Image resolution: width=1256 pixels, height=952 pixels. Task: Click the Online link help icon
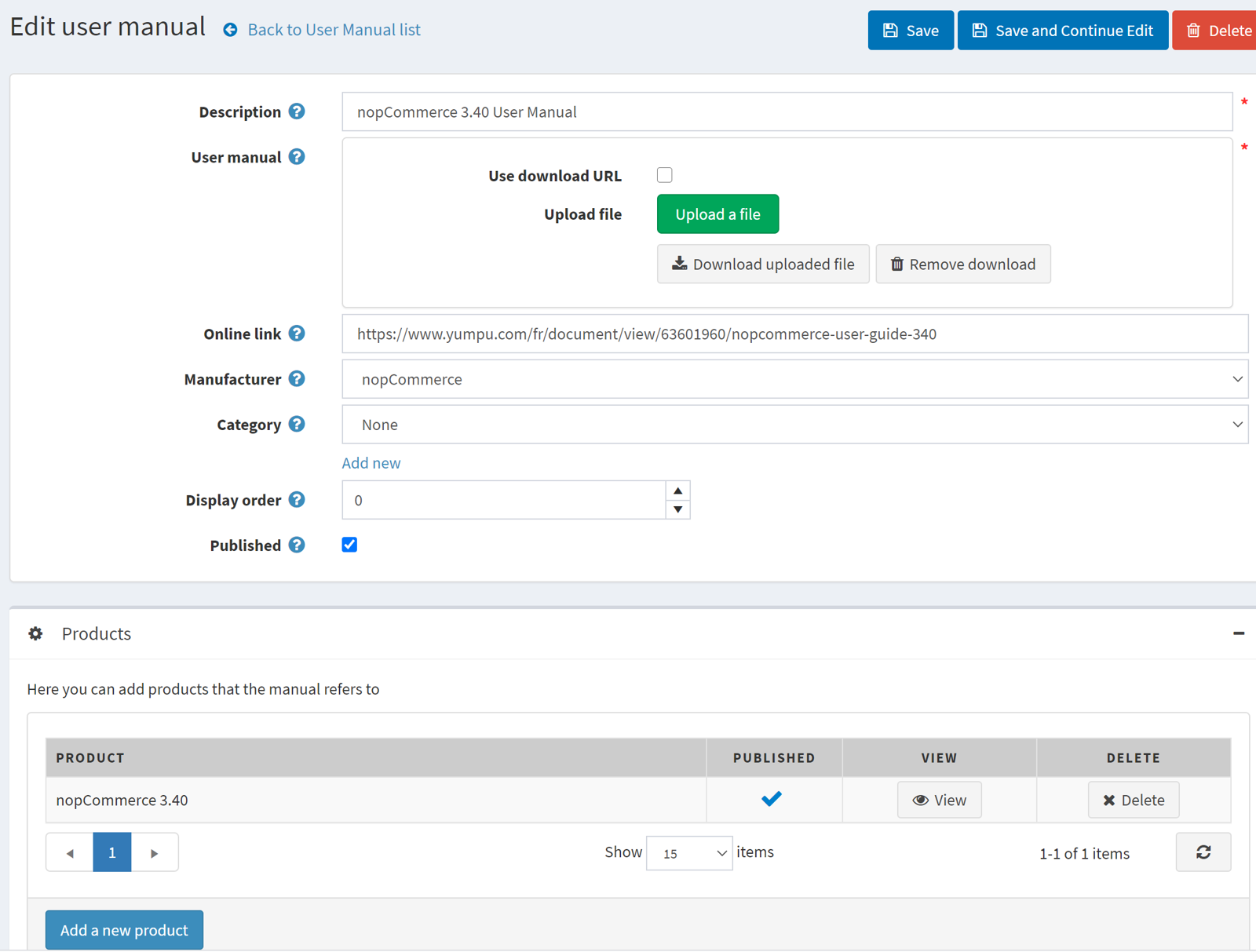(297, 334)
